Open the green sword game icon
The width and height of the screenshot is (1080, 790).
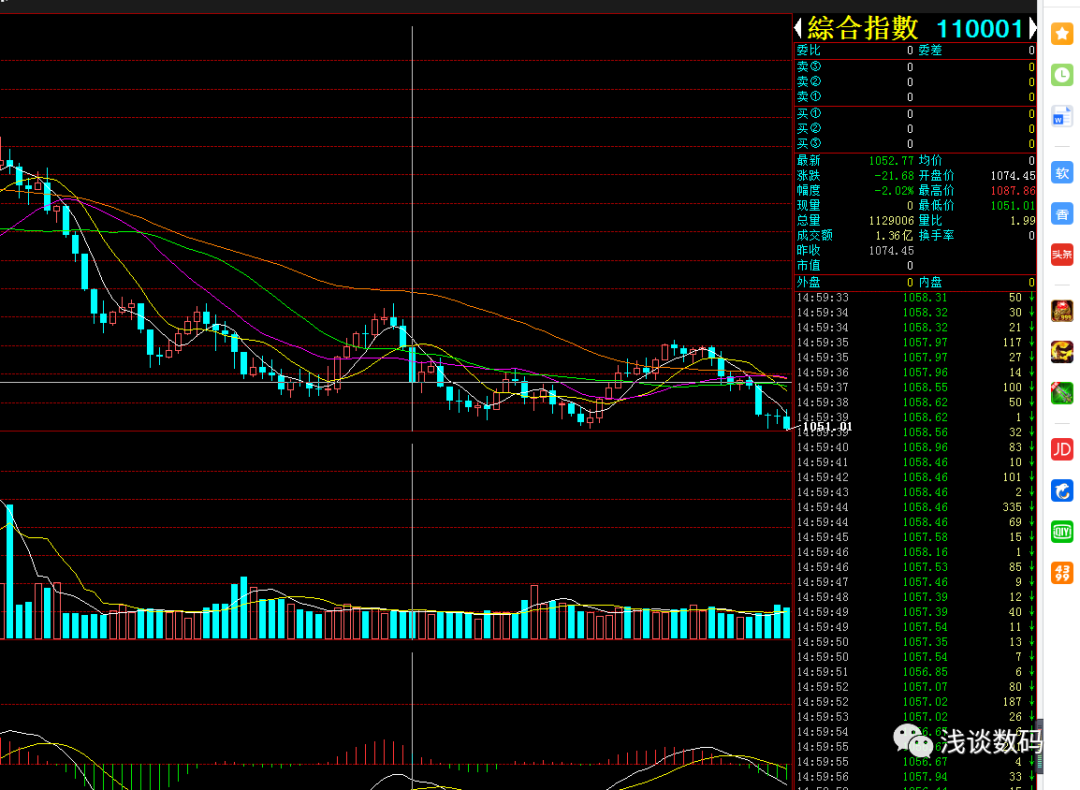(1061, 394)
